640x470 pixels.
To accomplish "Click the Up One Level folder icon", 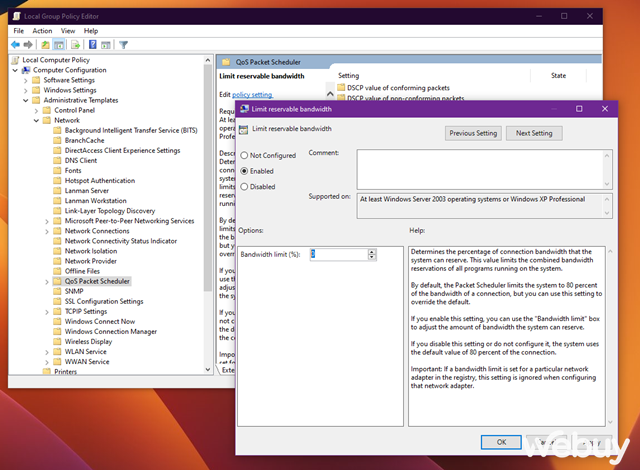I will [x=47, y=45].
